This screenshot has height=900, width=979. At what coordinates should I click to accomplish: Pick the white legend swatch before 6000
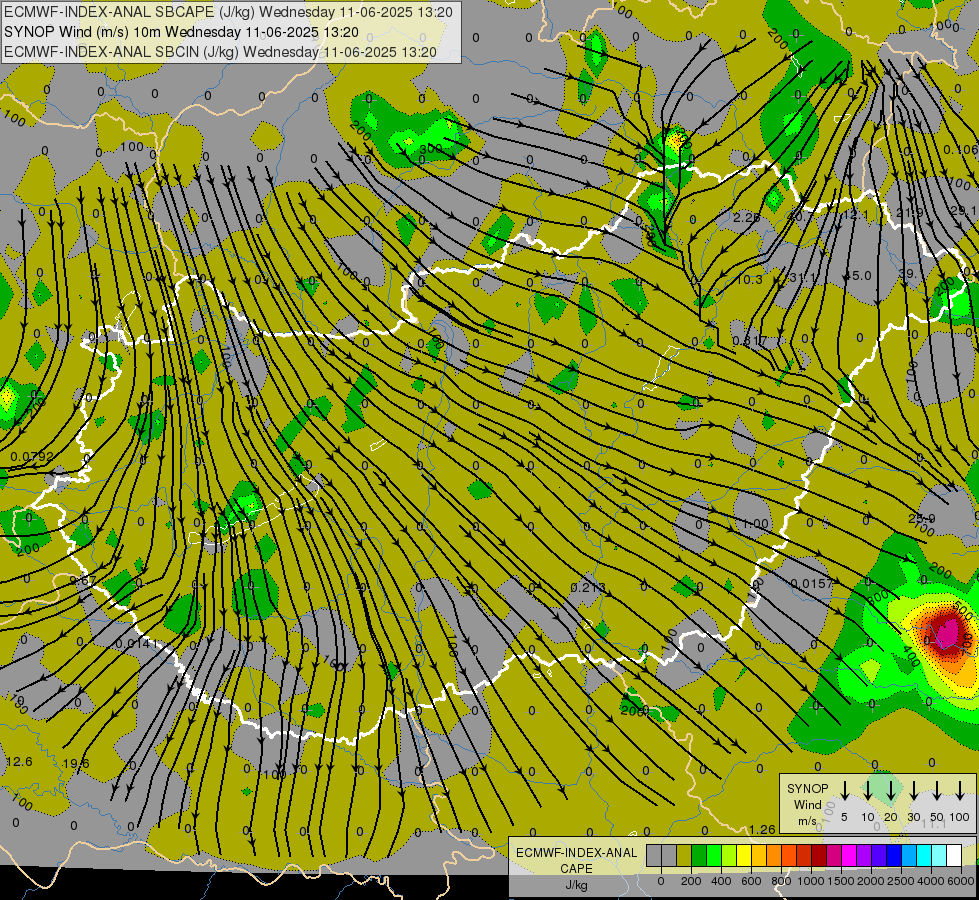click(x=954, y=856)
